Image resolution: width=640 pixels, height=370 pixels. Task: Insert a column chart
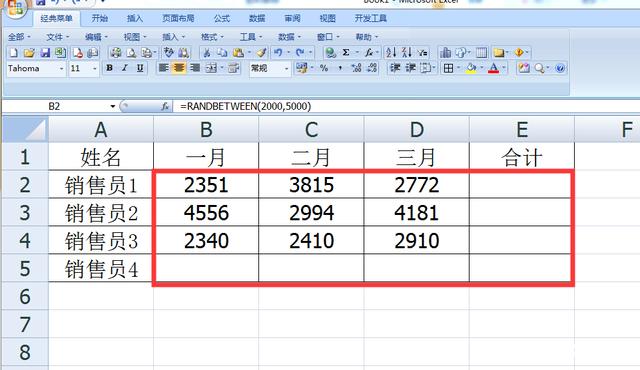click(x=445, y=53)
